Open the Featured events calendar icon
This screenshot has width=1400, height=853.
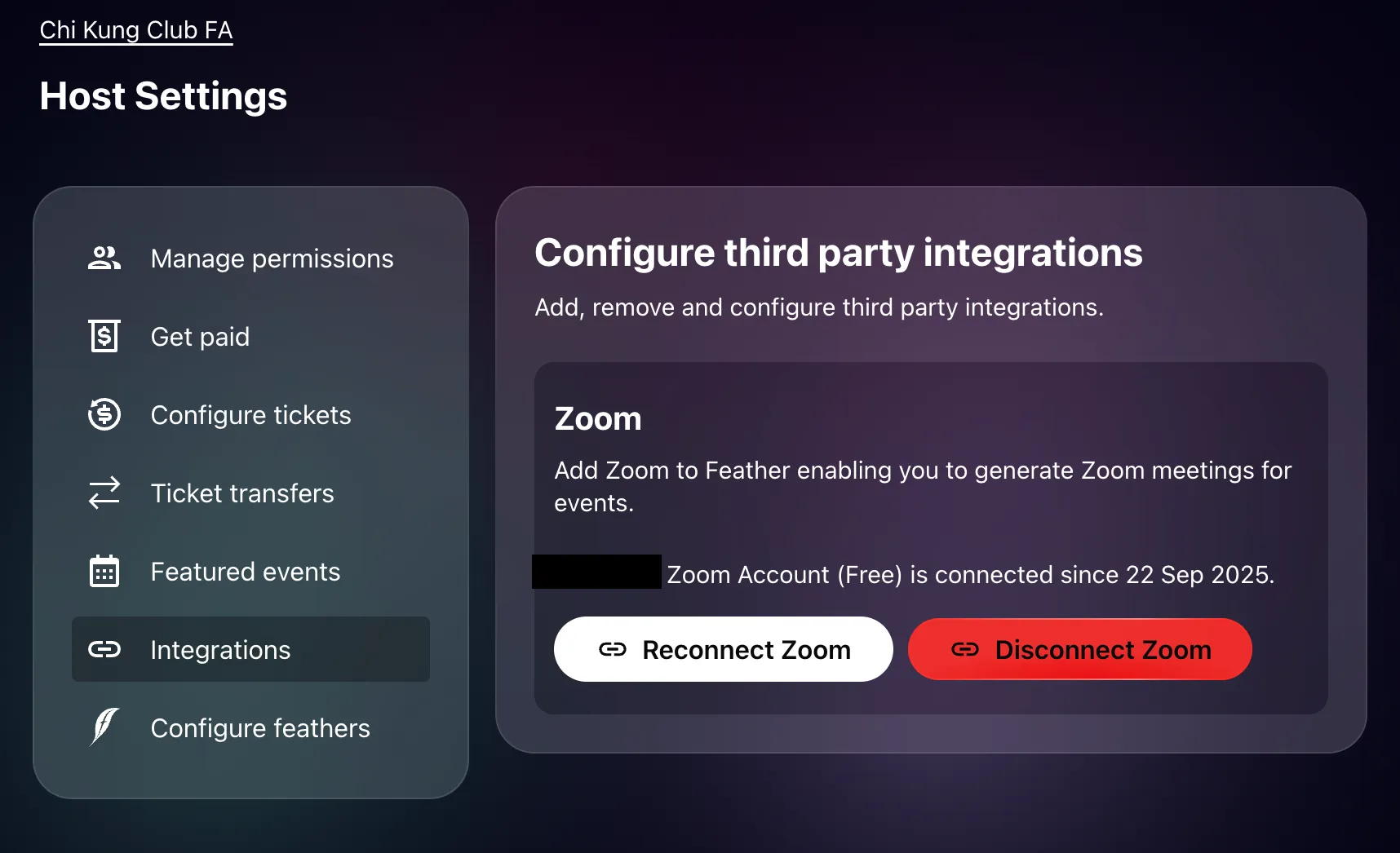104,571
